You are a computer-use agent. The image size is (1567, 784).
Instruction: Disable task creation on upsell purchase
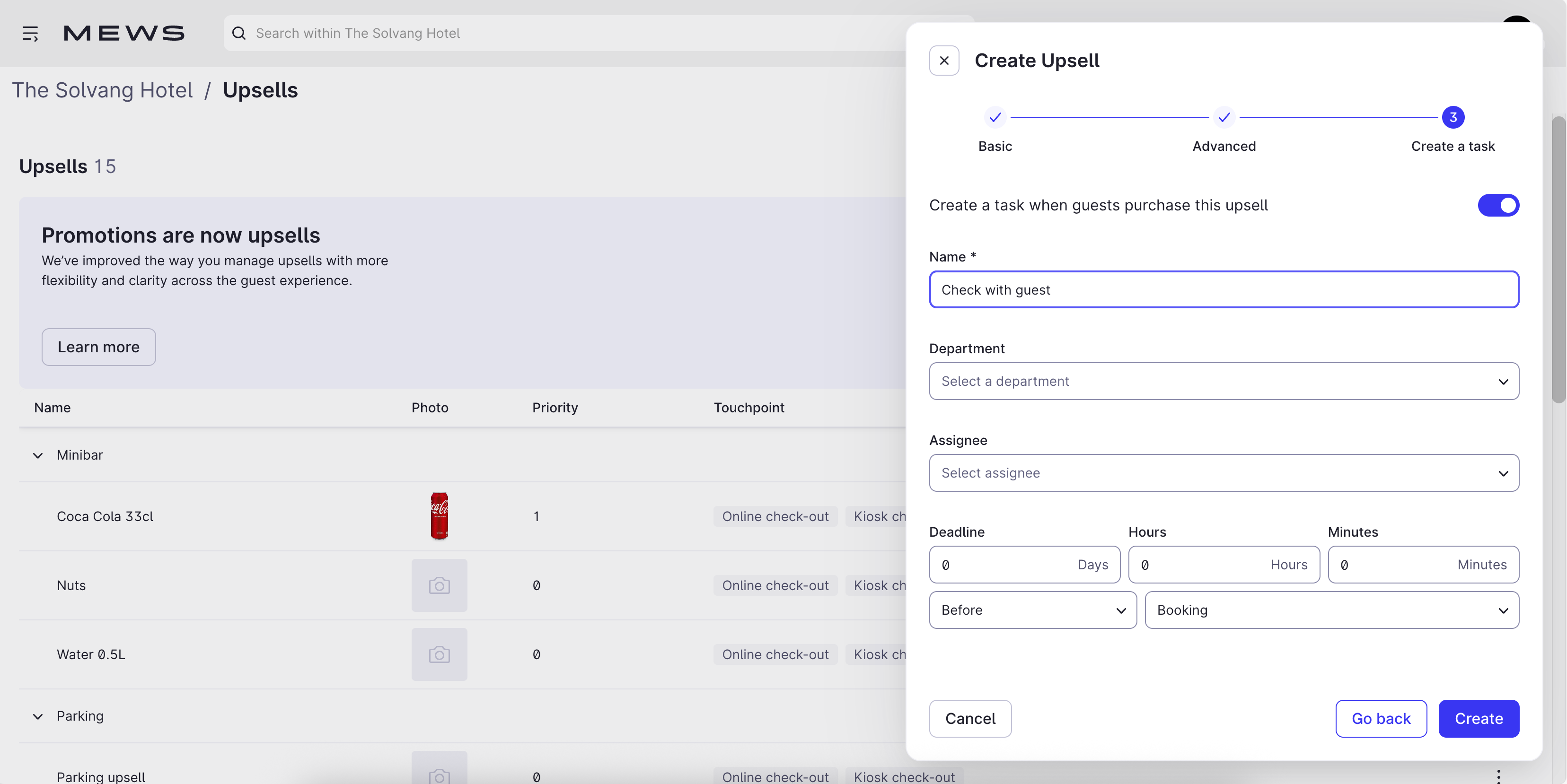coord(1498,205)
